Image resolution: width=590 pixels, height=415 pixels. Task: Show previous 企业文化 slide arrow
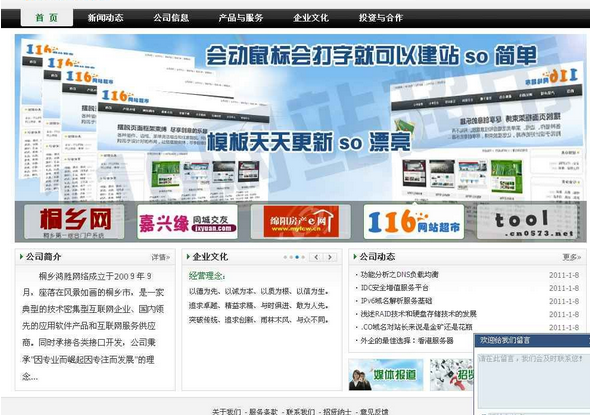316,257
